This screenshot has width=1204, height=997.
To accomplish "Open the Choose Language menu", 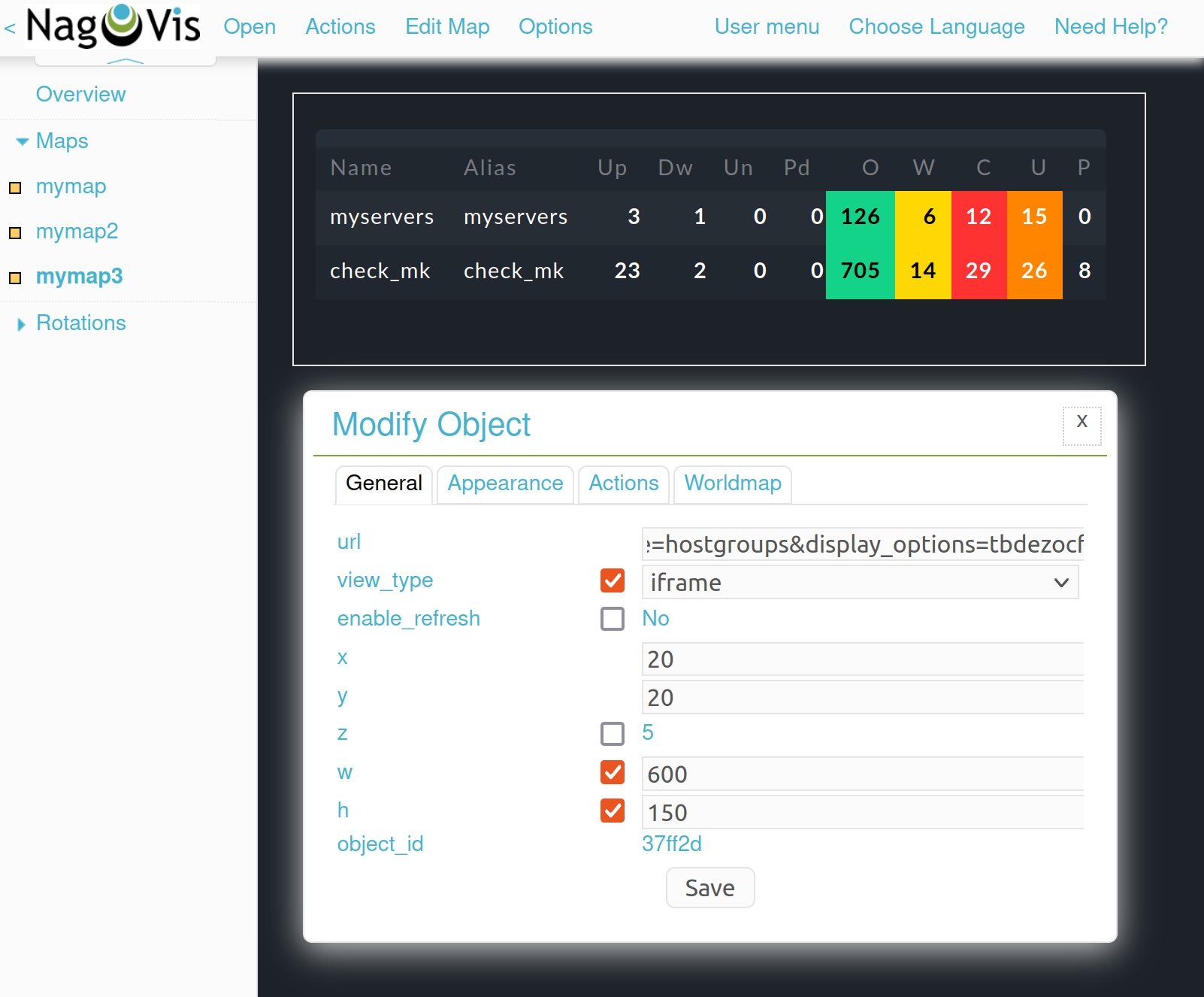I will [x=936, y=27].
